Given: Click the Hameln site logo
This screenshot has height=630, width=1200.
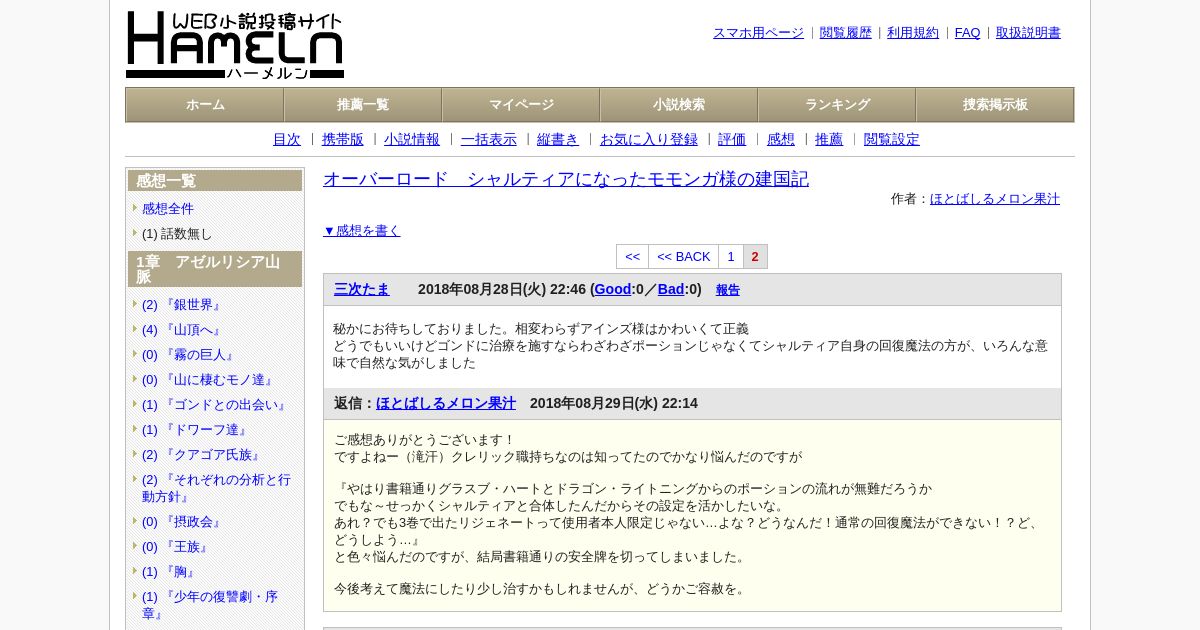Looking at the screenshot, I should click(x=235, y=45).
